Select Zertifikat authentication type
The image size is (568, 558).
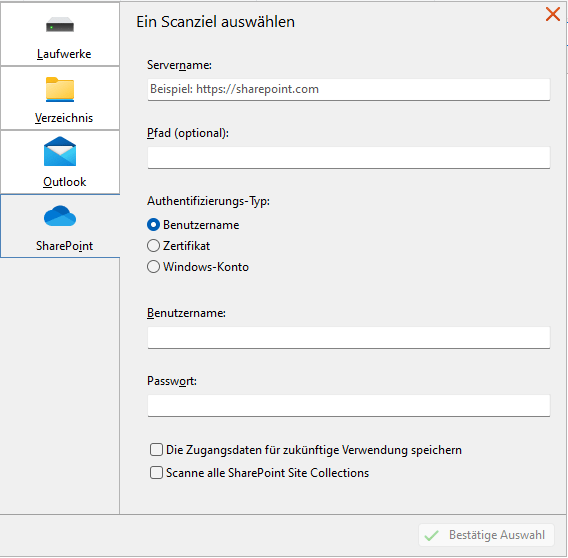click(x=153, y=246)
